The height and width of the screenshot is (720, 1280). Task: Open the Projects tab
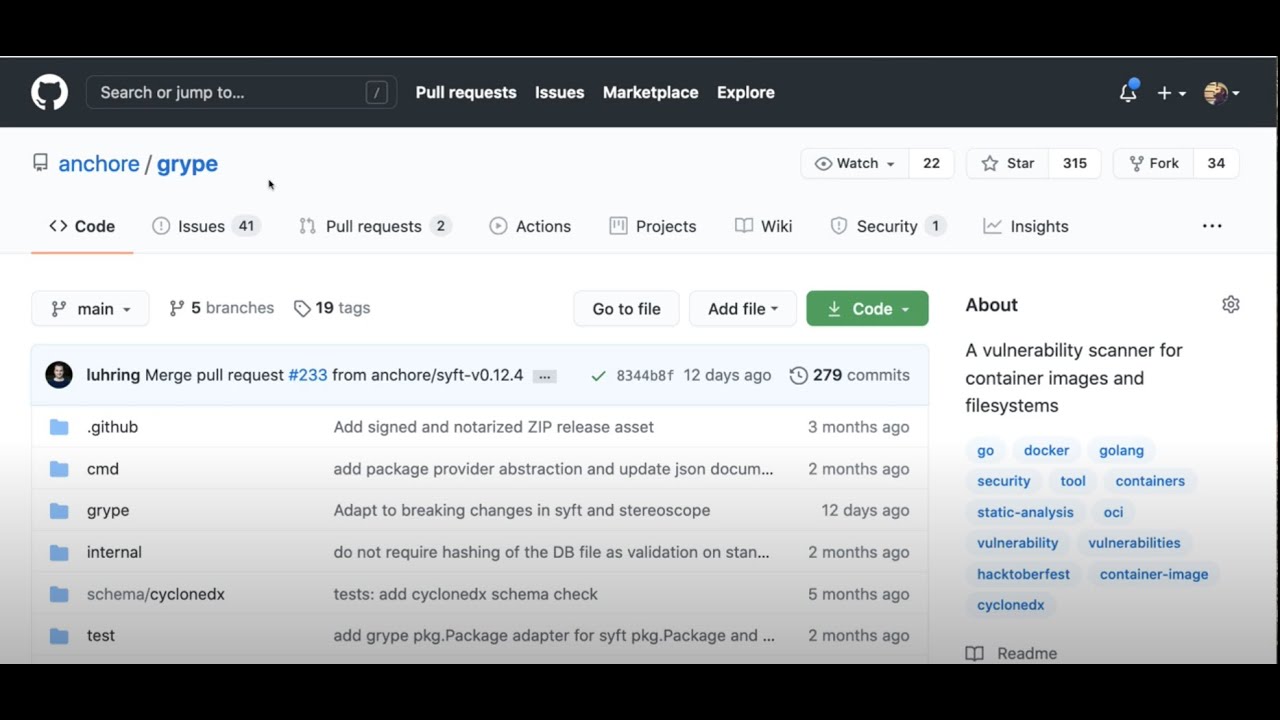coord(653,226)
